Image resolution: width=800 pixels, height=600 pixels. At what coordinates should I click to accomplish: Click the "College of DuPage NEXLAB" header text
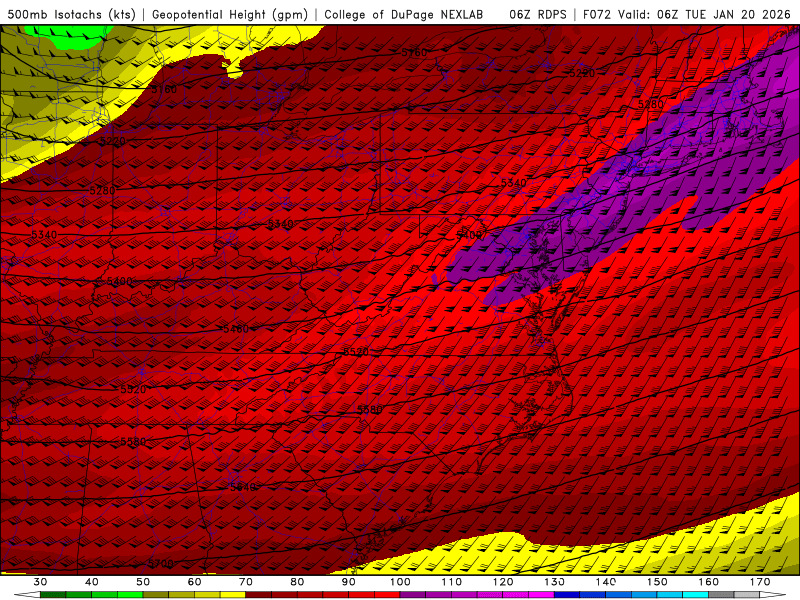(x=404, y=14)
